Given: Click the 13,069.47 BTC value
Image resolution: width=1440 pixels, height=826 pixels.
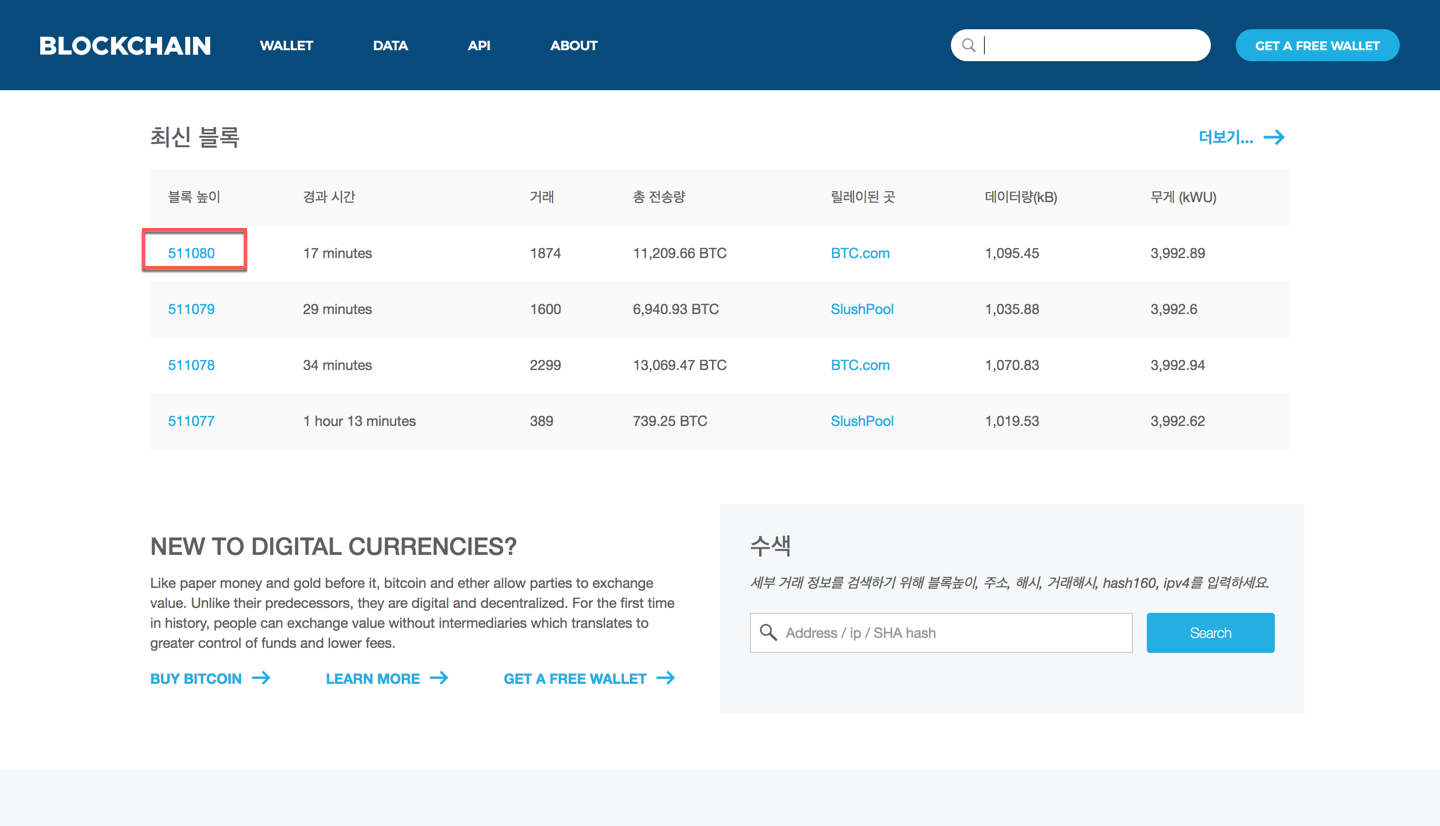Looking at the screenshot, I should coord(680,365).
